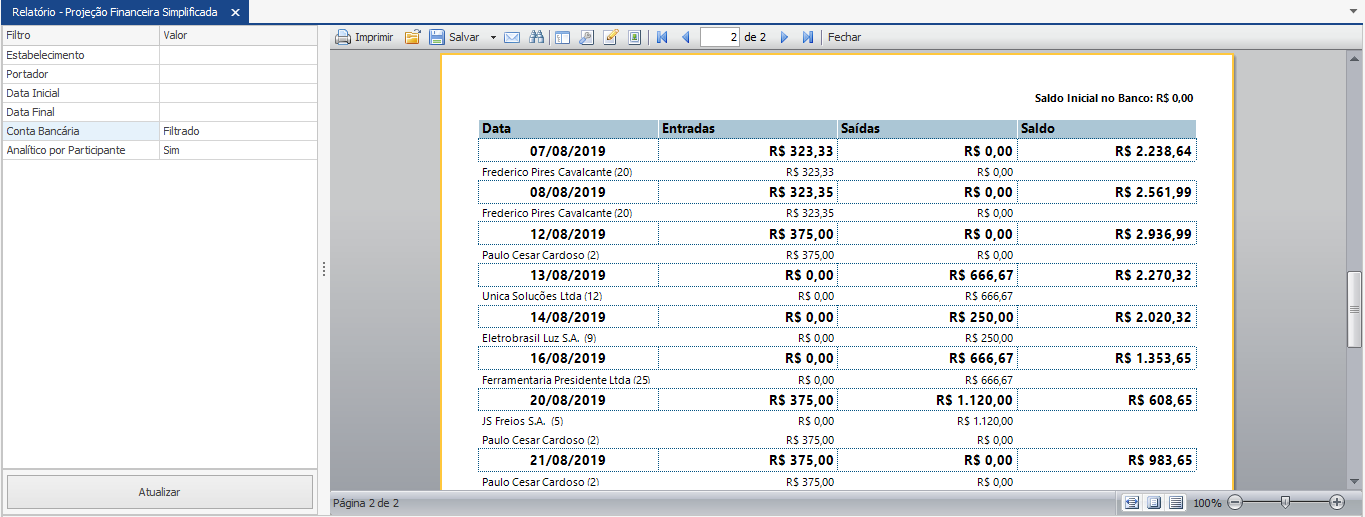Select the Relatório Projeção Financeira Simplificada tab

pyautogui.click(x=114, y=12)
